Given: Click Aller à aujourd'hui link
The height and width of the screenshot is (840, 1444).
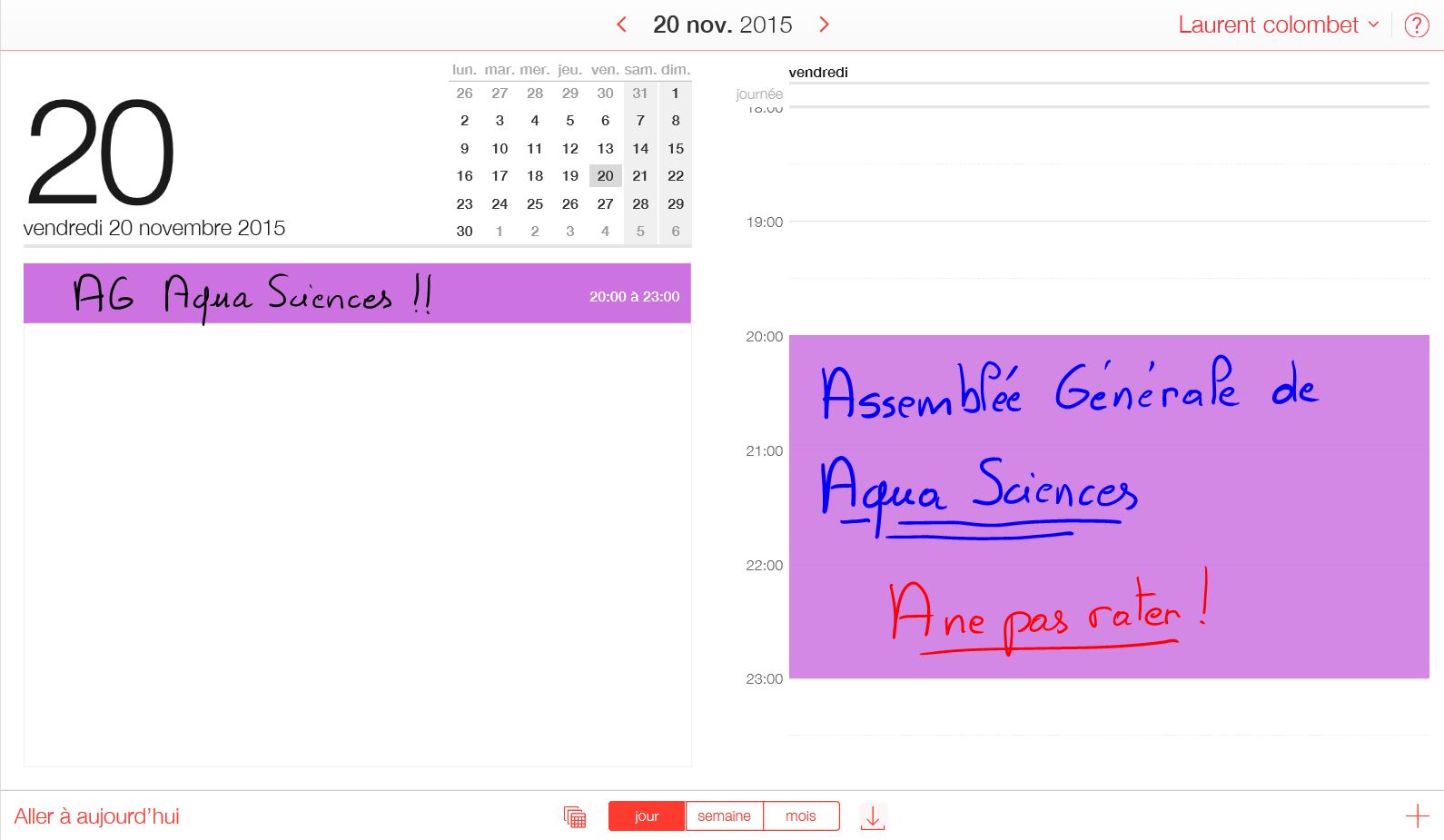Looking at the screenshot, I should pyautogui.click(x=97, y=816).
